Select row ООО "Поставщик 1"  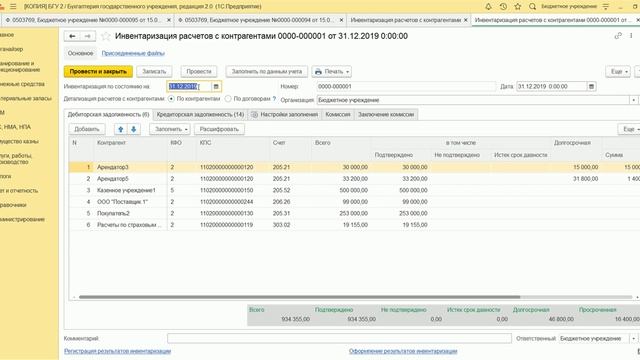pos(354,202)
